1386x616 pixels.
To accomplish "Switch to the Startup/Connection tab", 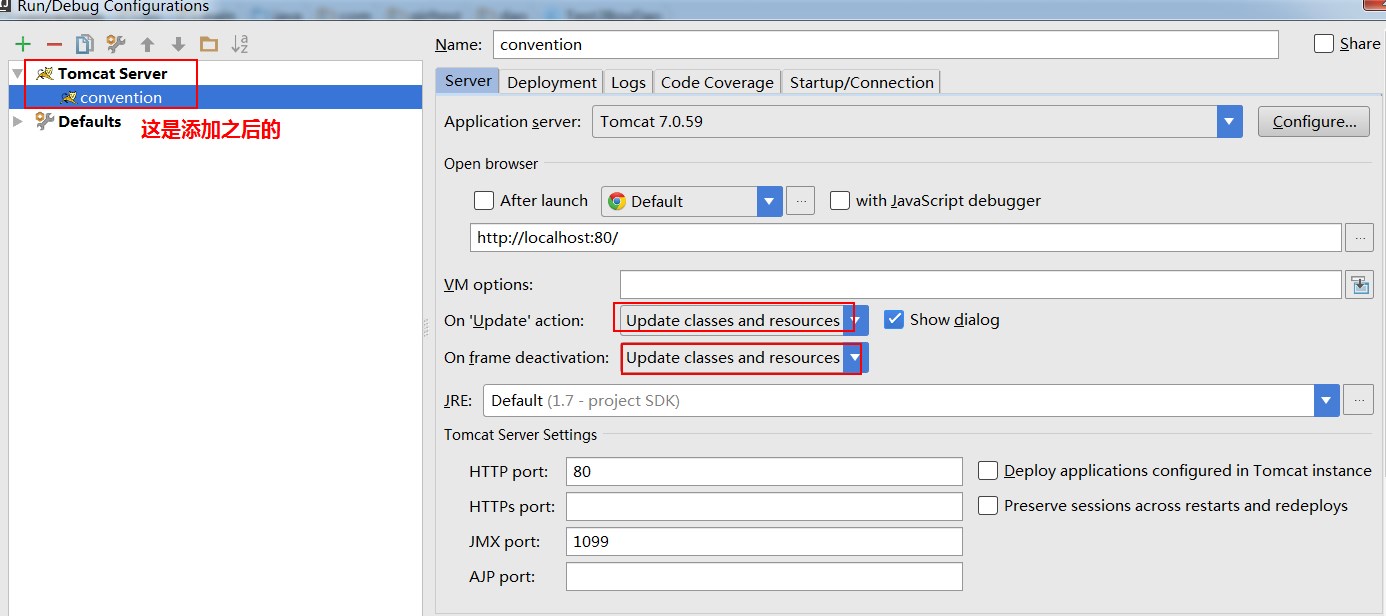I will pos(862,82).
